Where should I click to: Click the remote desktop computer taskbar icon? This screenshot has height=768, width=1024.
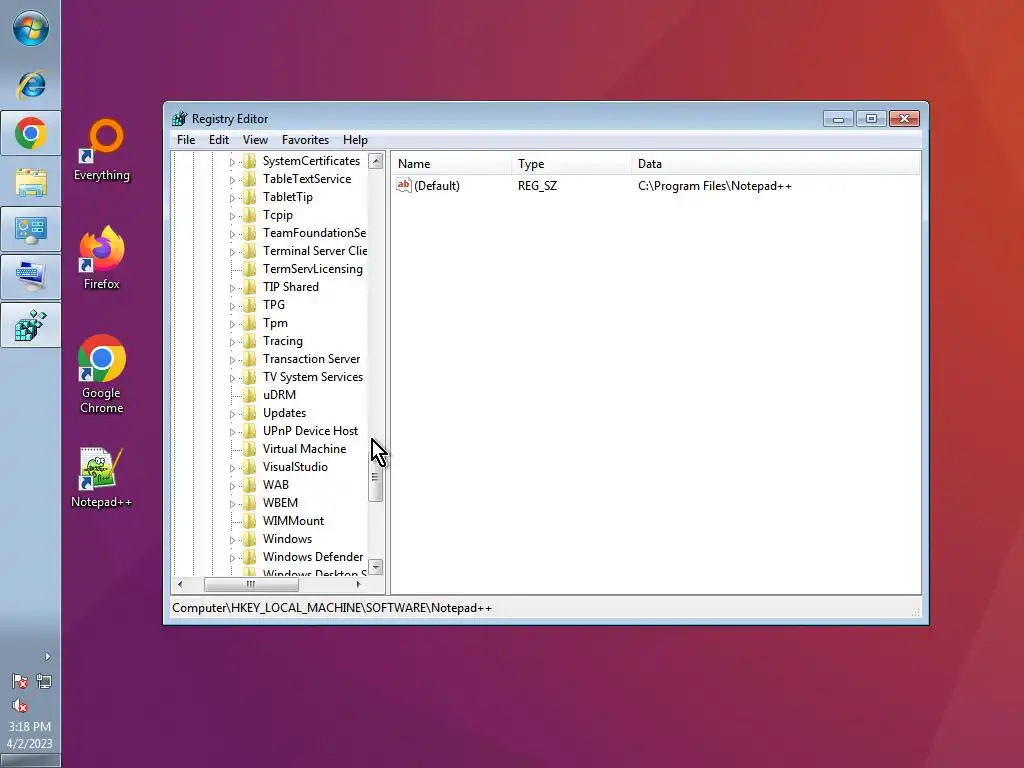pos(31,277)
